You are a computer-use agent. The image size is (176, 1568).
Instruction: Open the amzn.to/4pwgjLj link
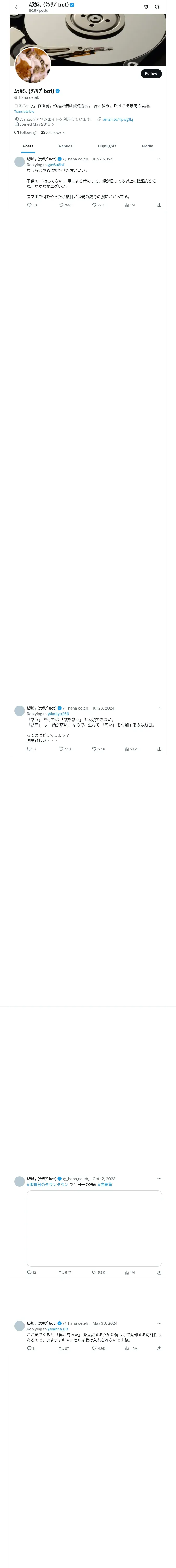pos(118,119)
